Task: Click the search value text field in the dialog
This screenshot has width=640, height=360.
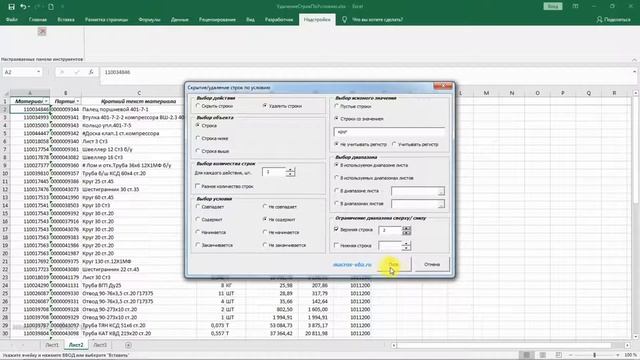Action: click(389, 132)
